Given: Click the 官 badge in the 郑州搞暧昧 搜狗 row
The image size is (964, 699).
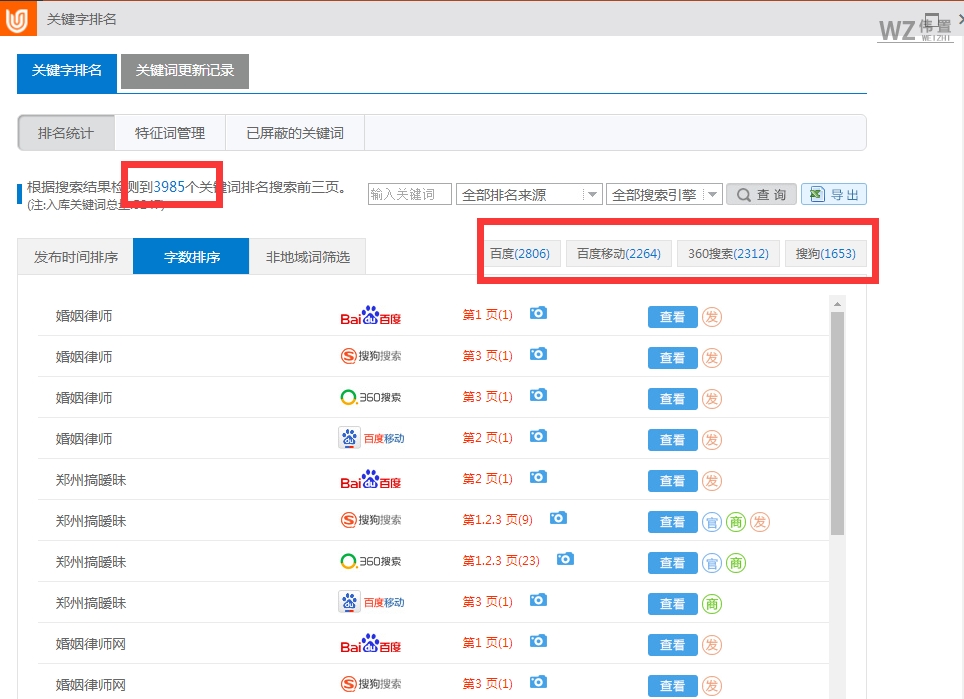Looking at the screenshot, I should [x=712, y=521].
